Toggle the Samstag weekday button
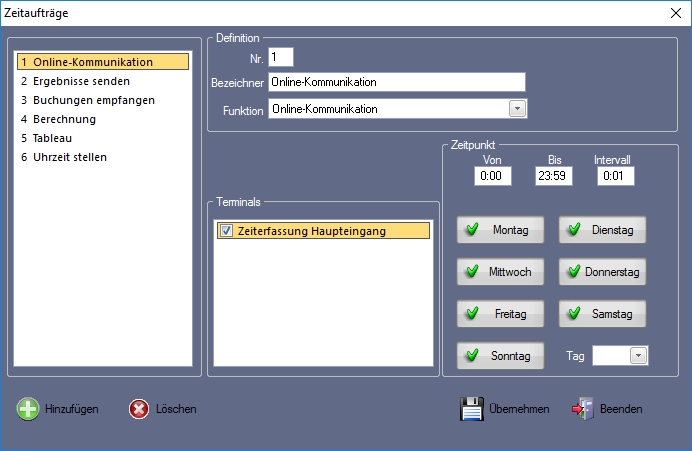Viewport: 692px width, 451px height. click(x=601, y=313)
